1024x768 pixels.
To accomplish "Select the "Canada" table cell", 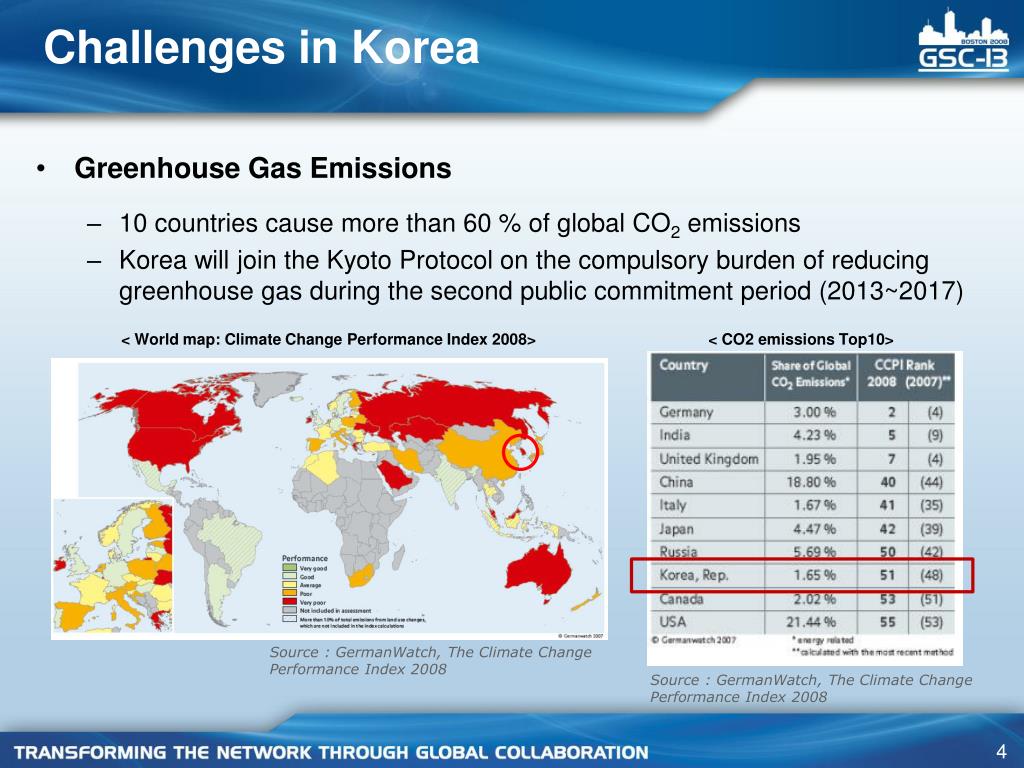I will (x=681, y=599).
